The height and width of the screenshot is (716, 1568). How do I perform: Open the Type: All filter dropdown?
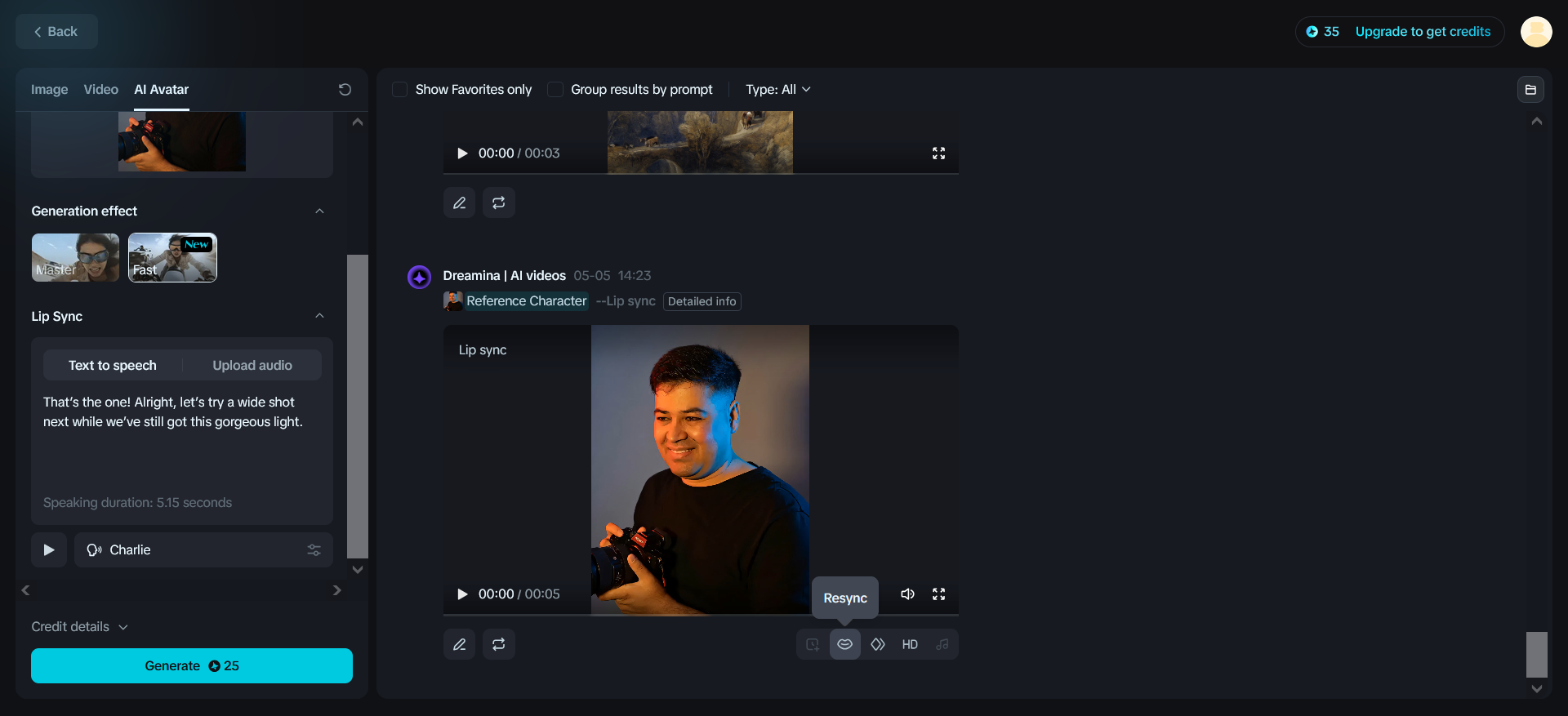point(777,90)
